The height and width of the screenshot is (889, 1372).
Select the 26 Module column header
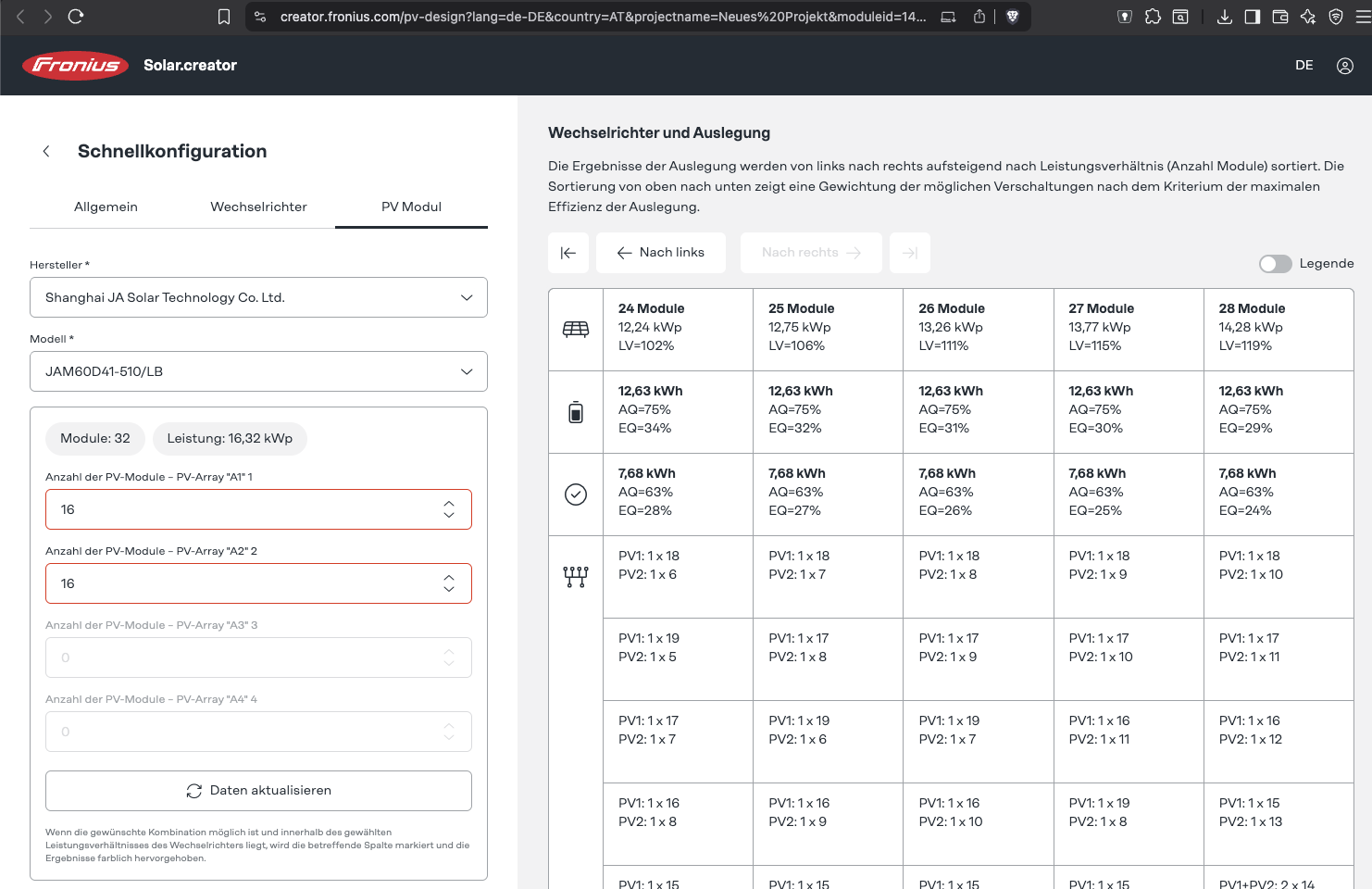[951, 308]
